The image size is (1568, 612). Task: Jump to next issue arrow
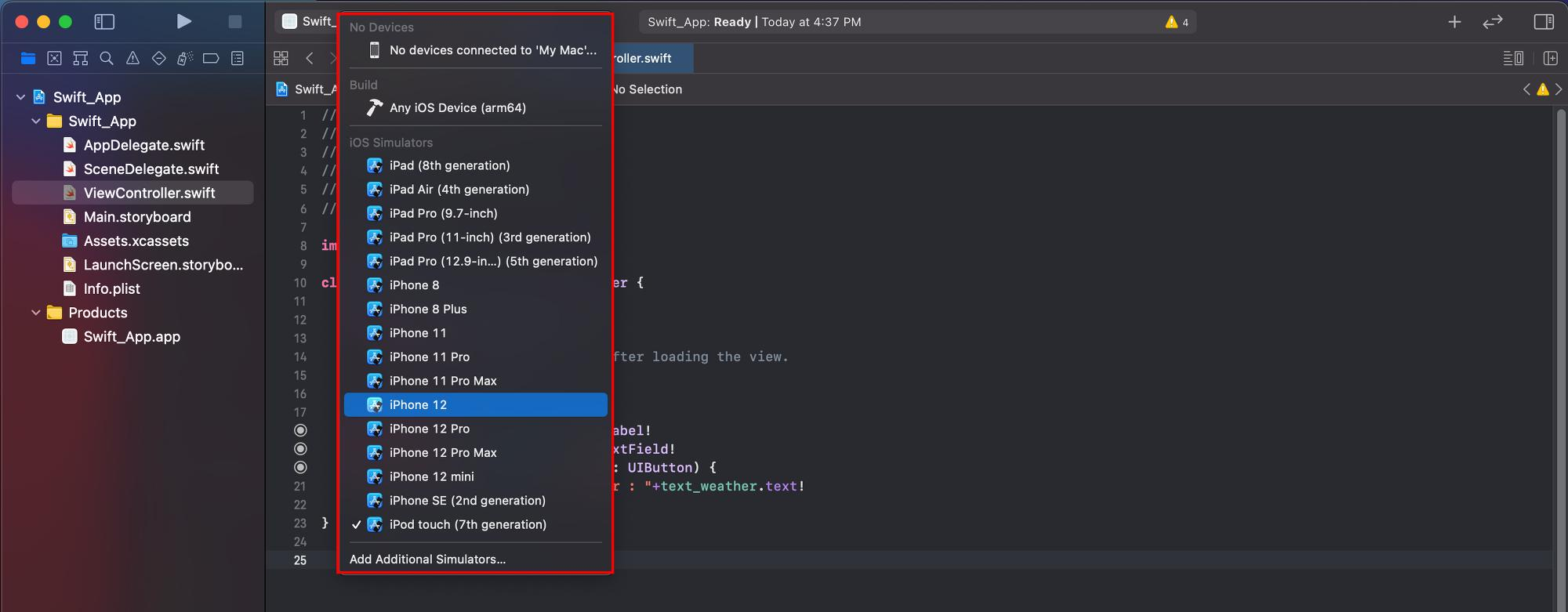[x=1559, y=89]
